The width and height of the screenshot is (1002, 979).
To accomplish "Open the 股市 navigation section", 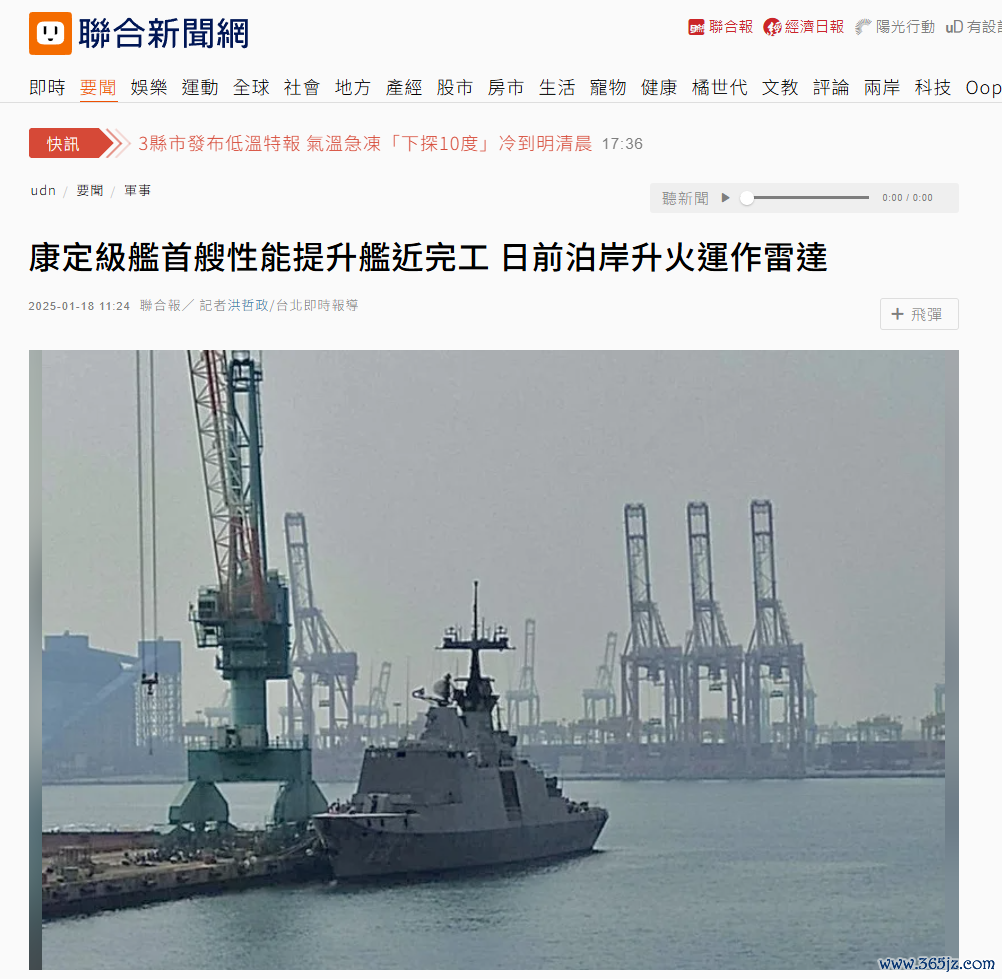I will coord(455,88).
